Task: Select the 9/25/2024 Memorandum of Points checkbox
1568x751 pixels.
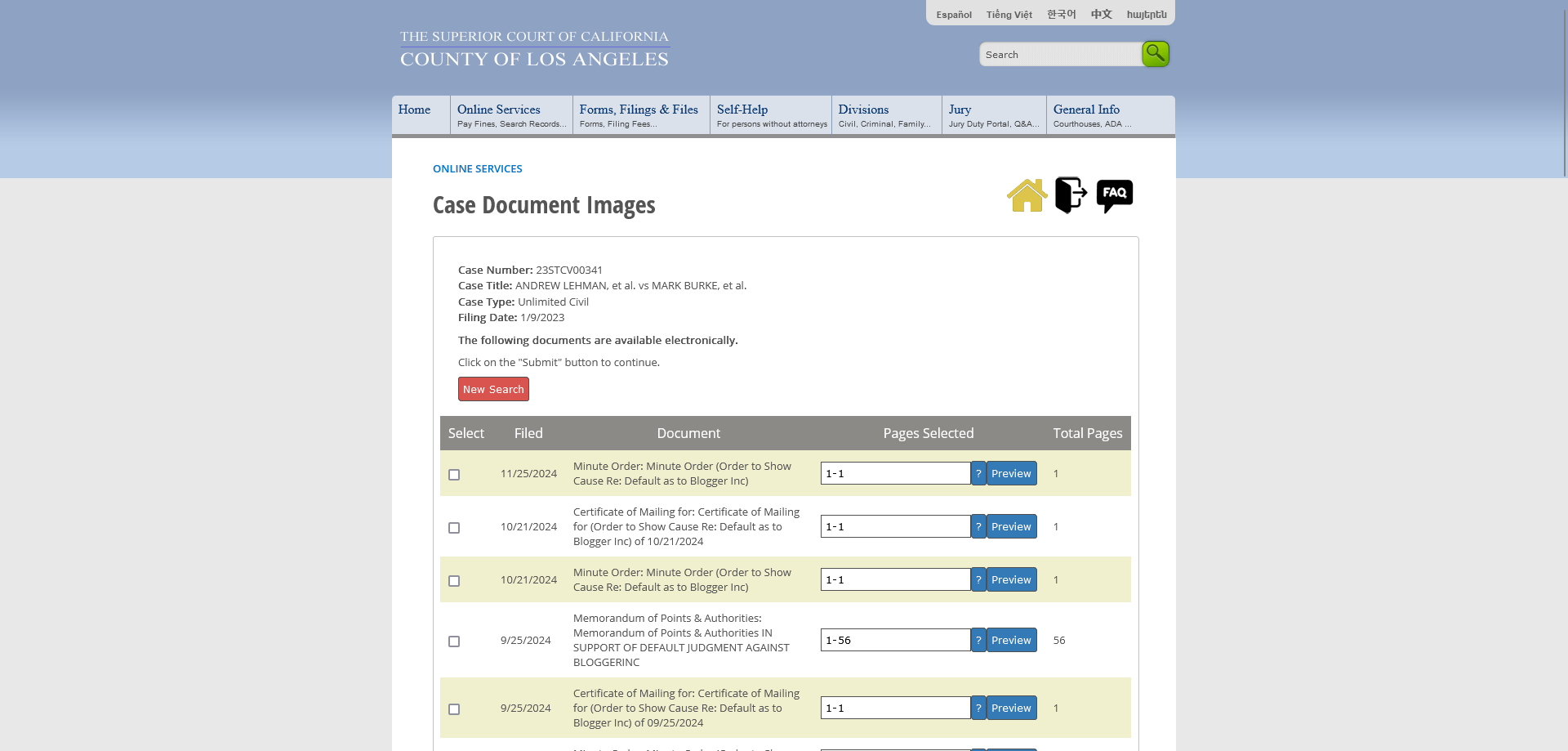Action: tap(454, 641)
